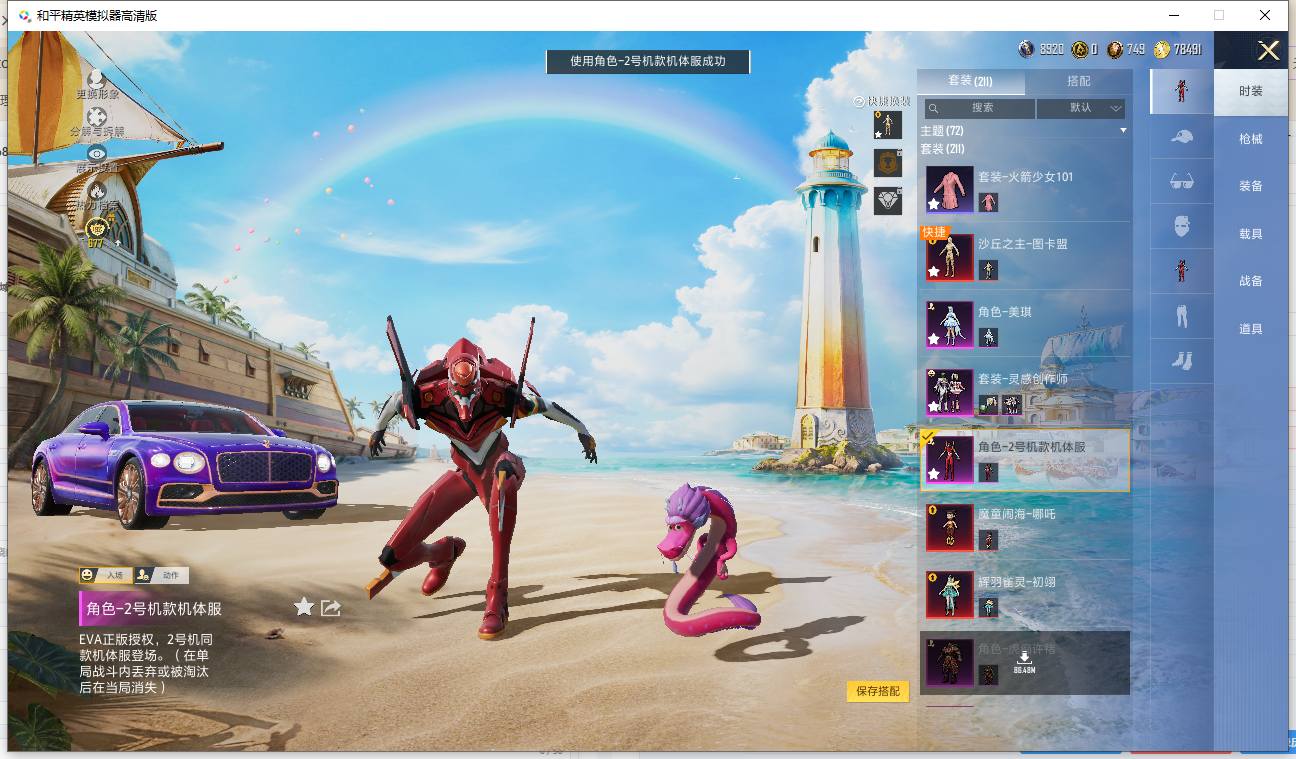Select the shoes category icon

1182,360
